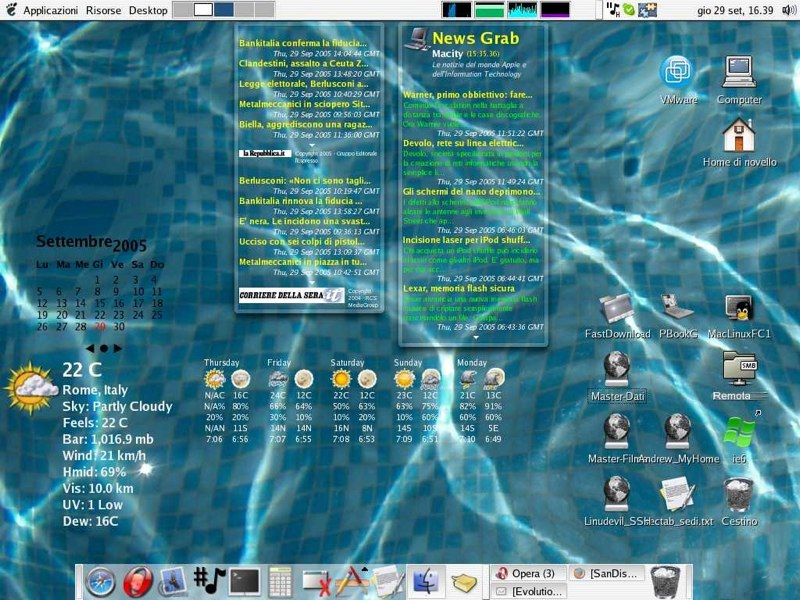Image resolution: width=800 pixels, height=600 pixels.
Task: Expand la Repubblica headlines with the down arrow
Action: [312, 145]
